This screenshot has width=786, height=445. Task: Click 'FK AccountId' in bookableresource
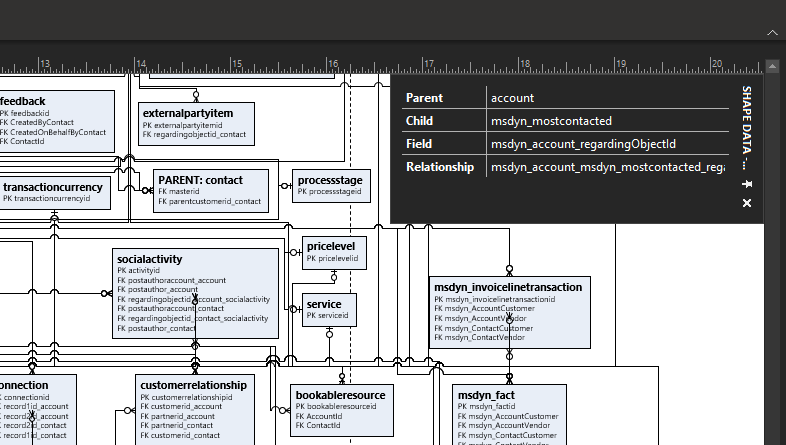click(x=318, y=416)
